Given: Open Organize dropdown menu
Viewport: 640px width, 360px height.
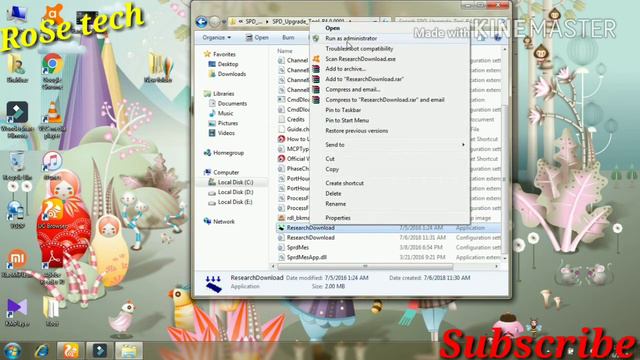Looking at the screenshot, I should tap(216, 37).
